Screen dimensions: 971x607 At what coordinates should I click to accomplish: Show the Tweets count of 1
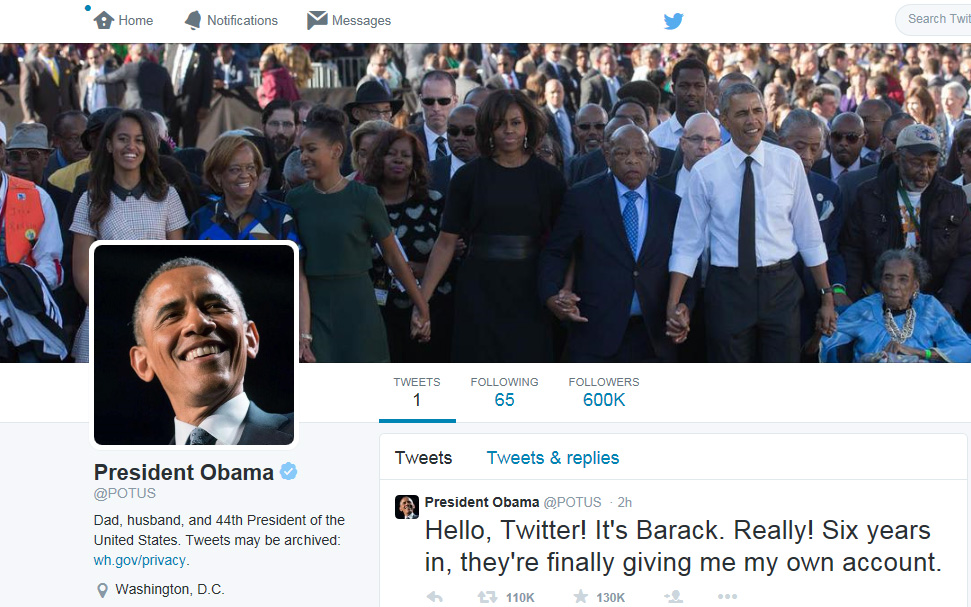pos(417,392)
